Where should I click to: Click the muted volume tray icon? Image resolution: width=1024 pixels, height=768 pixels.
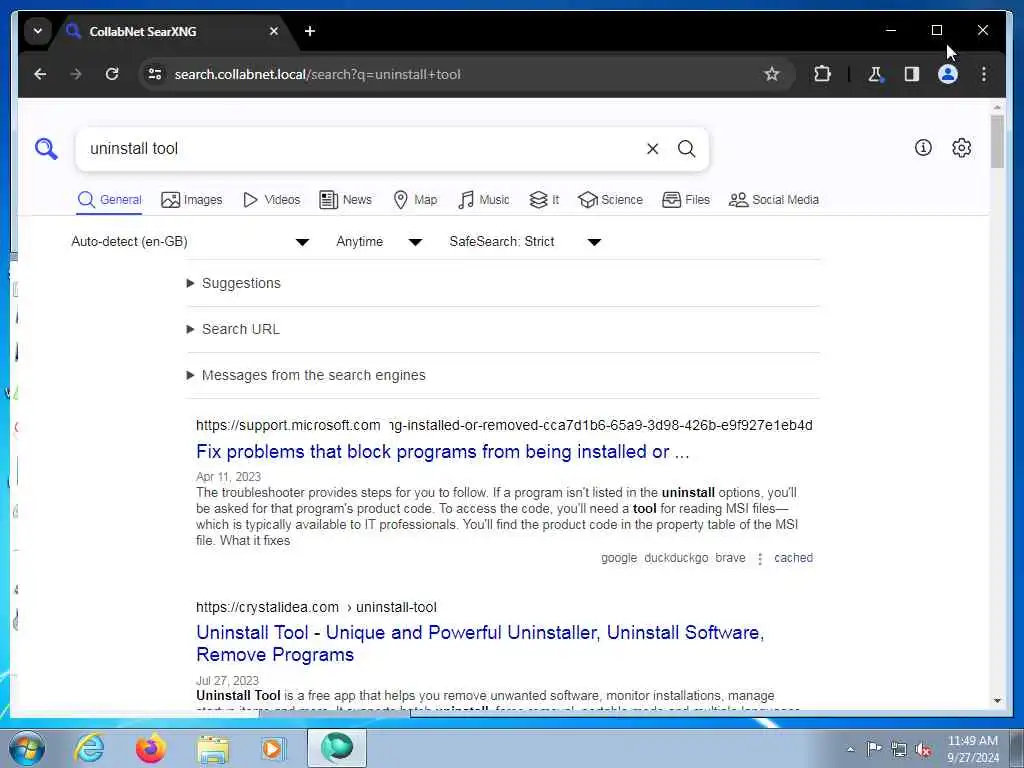[x=923, y=749]
